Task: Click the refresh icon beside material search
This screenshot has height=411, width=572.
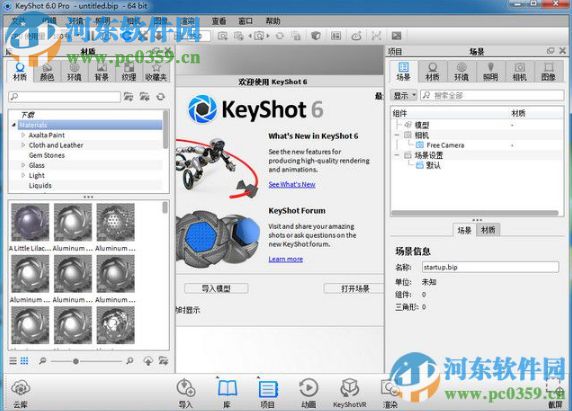Action: [x=161, y=97]
